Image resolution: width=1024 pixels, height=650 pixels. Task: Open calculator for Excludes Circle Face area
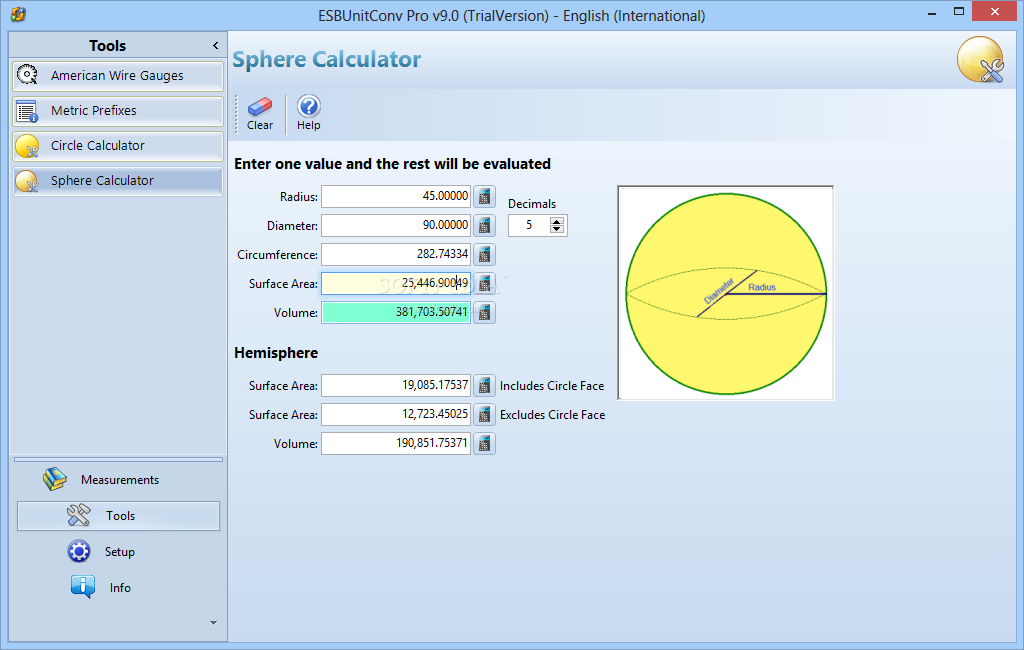point(484,414)
